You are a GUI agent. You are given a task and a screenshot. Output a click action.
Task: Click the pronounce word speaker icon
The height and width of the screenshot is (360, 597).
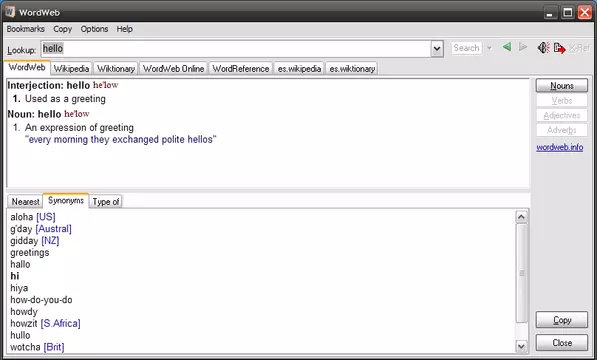click(544, 48)
